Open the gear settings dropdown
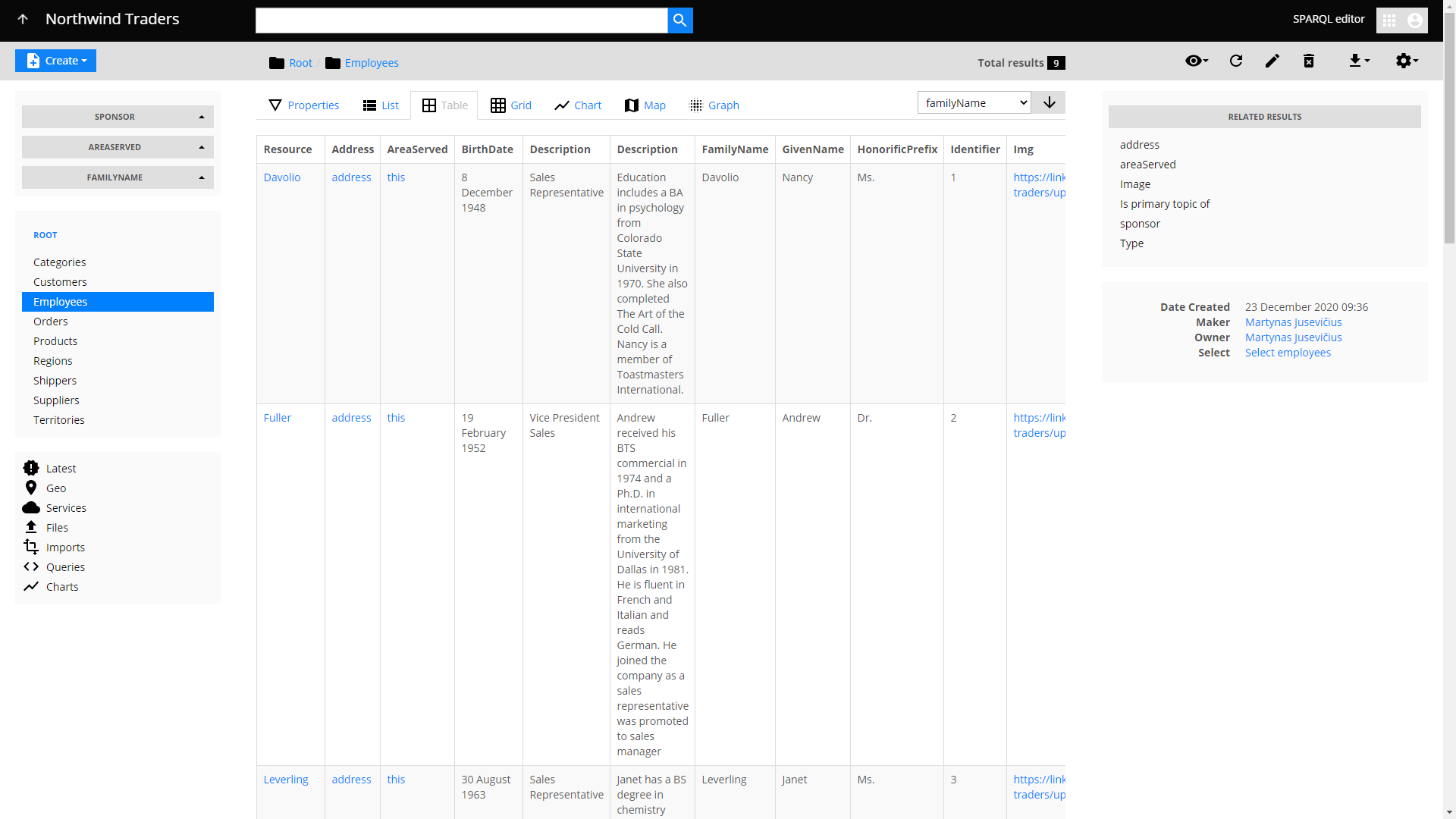Image resolution: width=1456 pixels, height=819 pixels. tap(1407, 61)
